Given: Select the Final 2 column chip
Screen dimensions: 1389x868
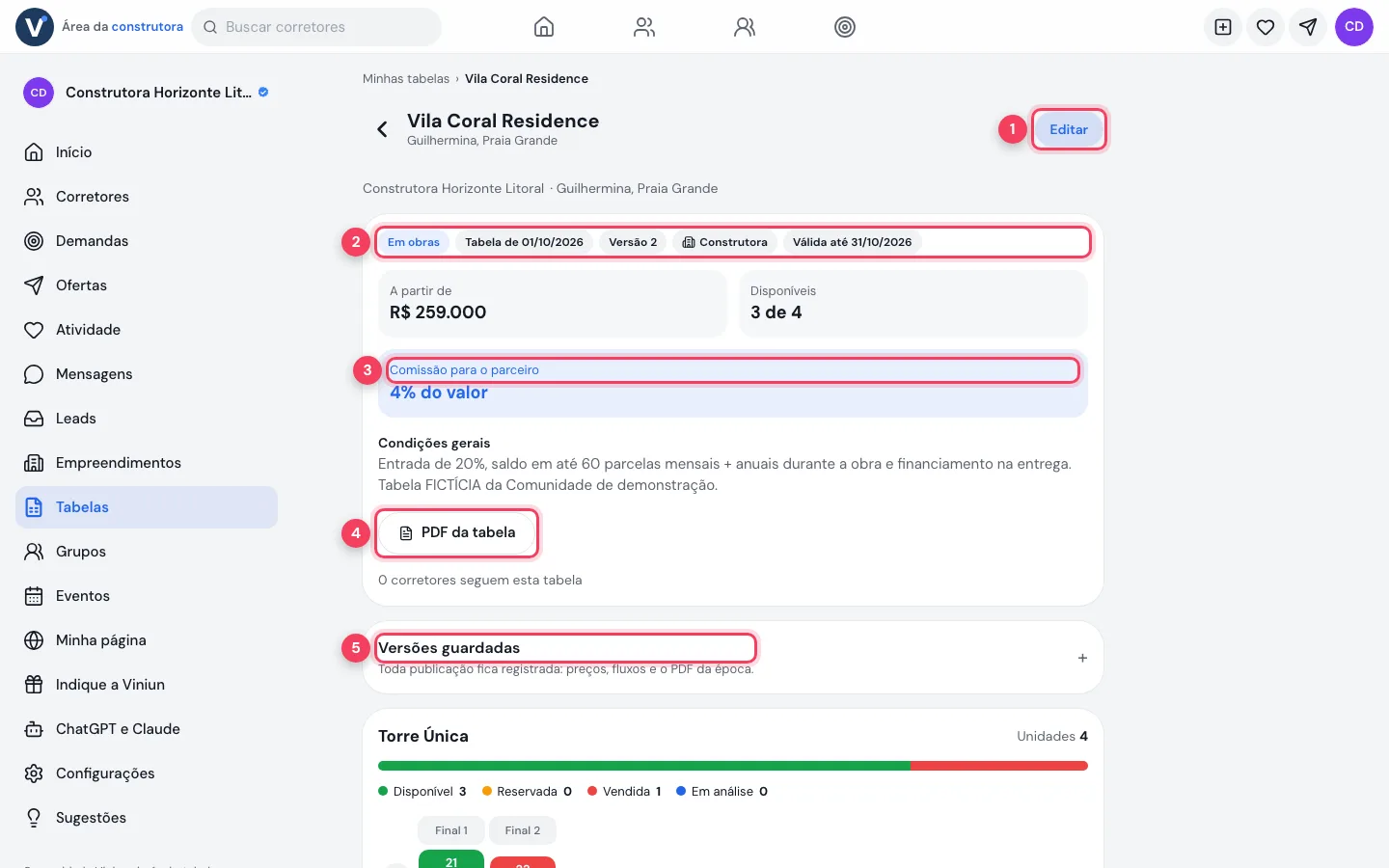Looking at the screenshot, I should click(523, 830).
